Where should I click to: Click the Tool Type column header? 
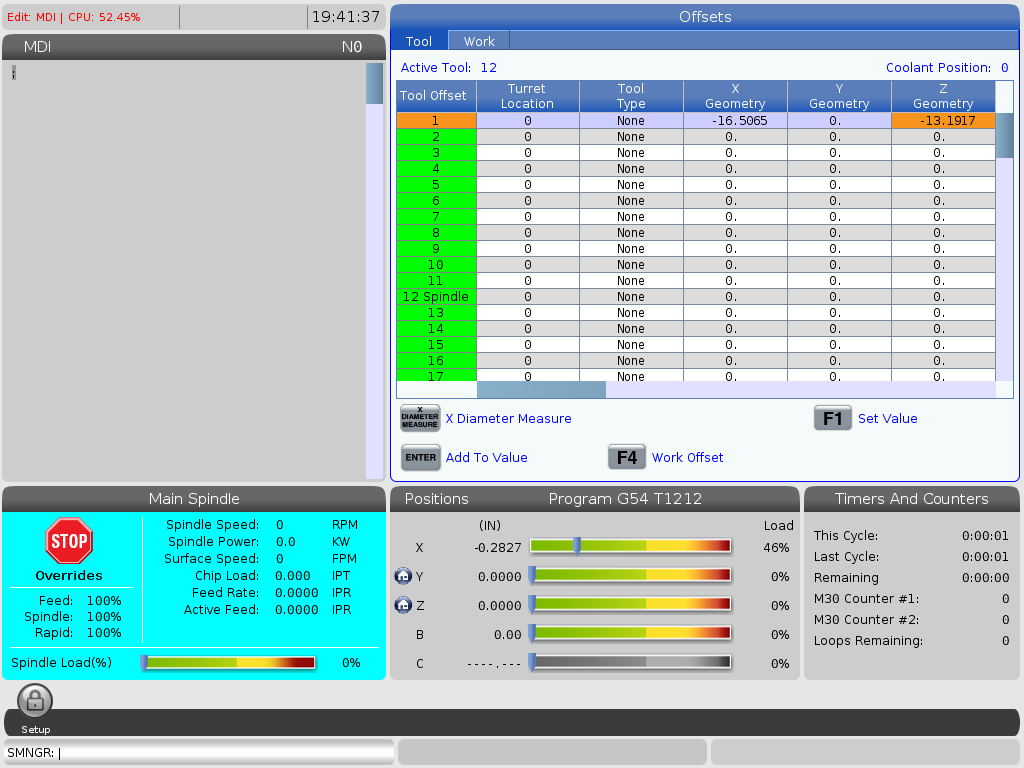(x=631, y=96)
